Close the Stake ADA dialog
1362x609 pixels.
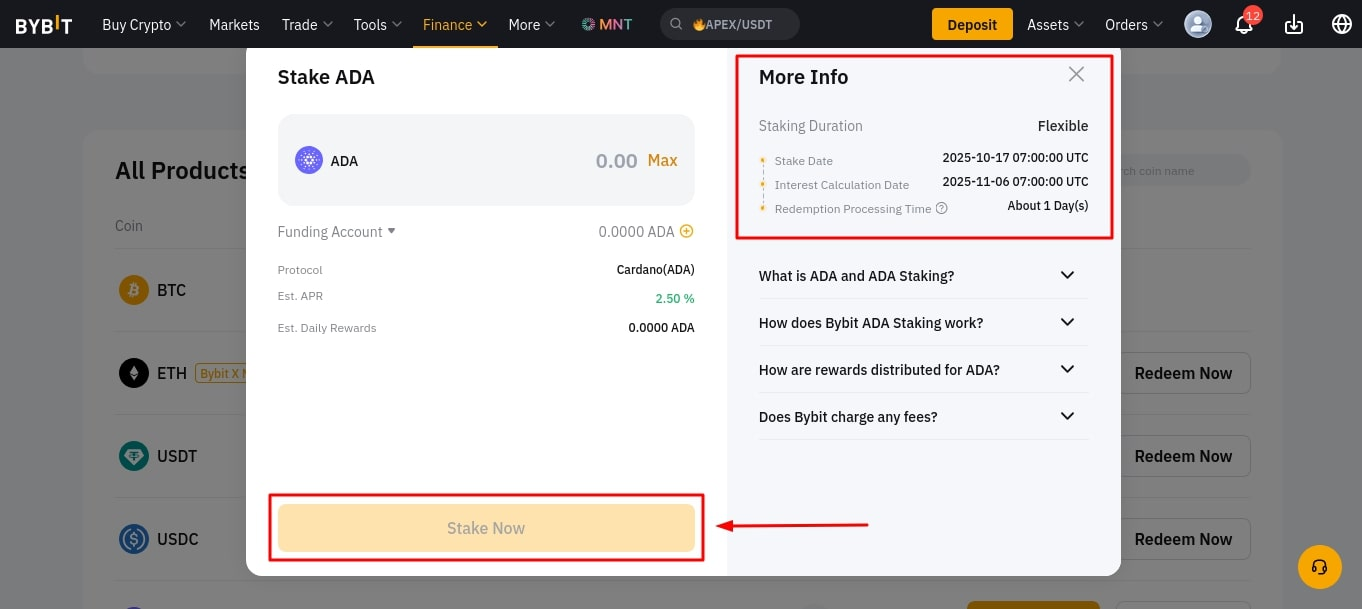point(1076,74)
